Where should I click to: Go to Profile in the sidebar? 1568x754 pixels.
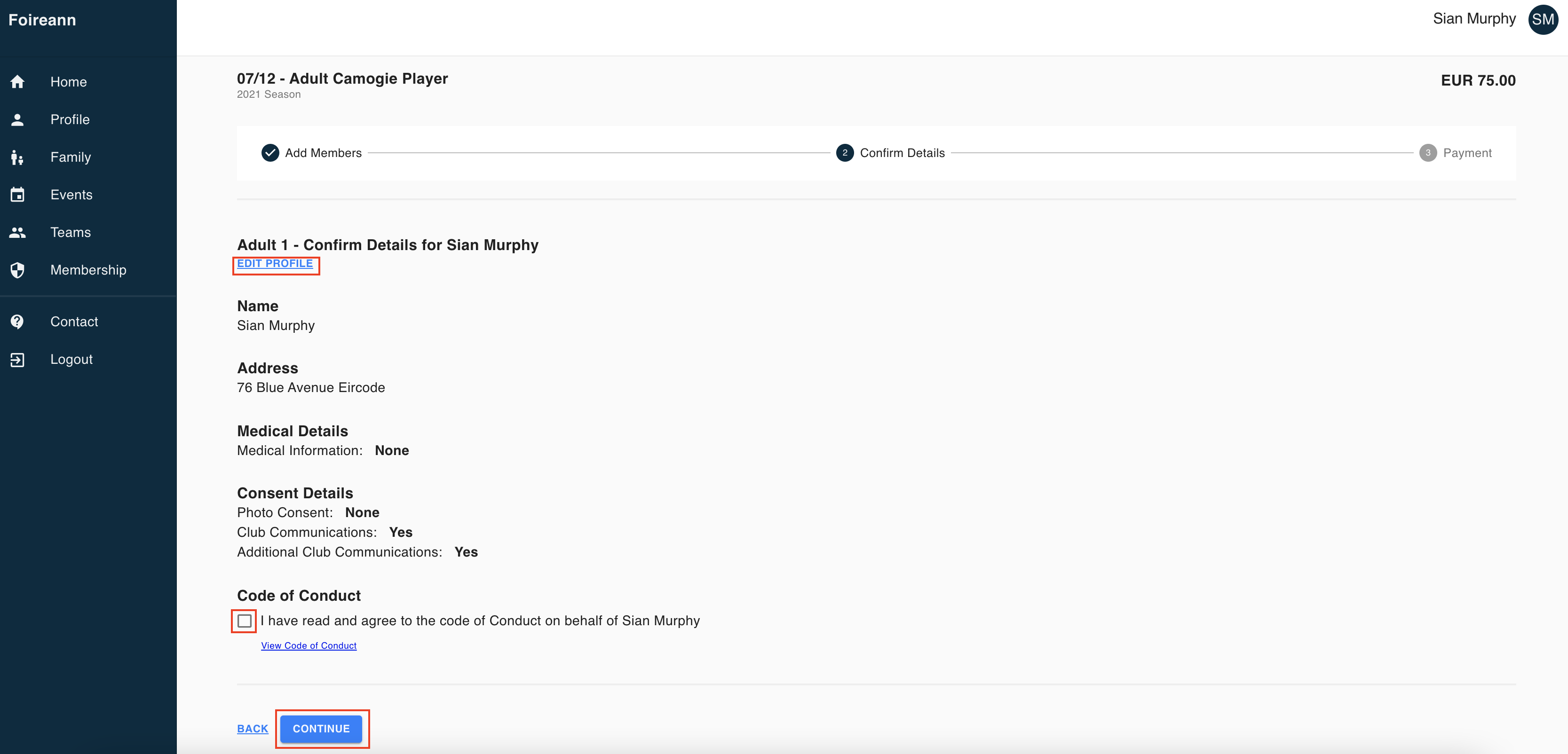pyautogui.click(x=88, y=119)
